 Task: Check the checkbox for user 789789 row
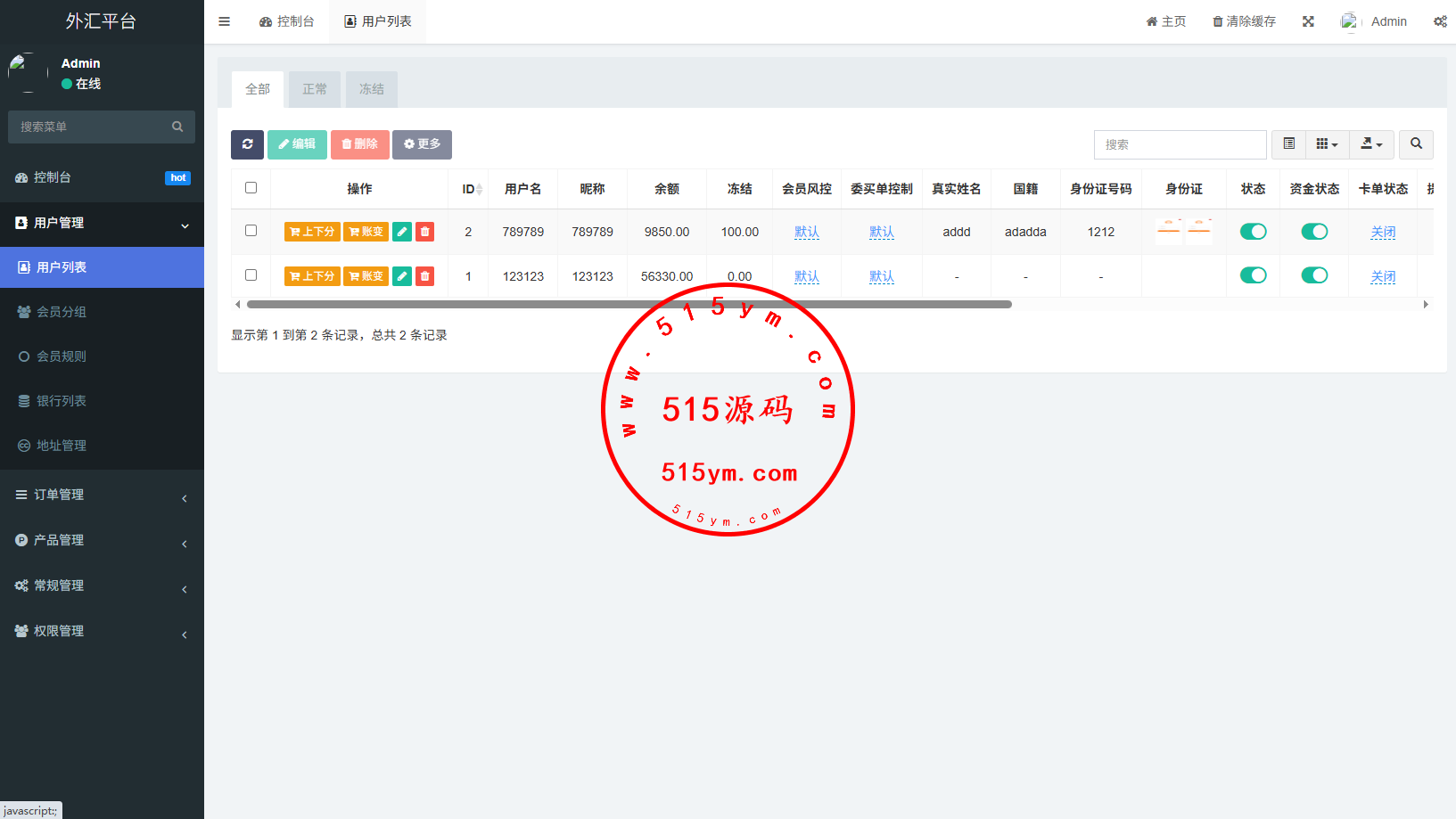251,231
